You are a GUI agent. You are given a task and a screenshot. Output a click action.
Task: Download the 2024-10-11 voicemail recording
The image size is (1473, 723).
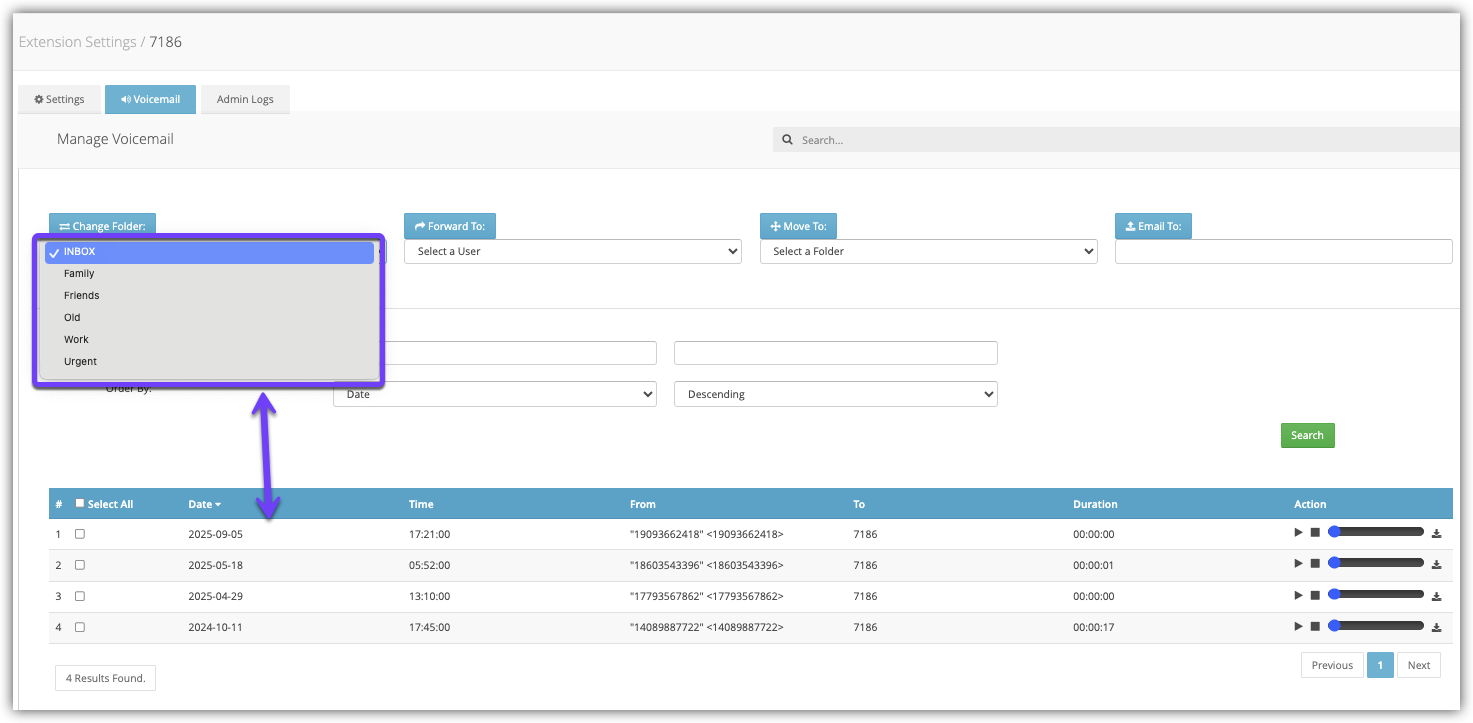click(1436, 627)
